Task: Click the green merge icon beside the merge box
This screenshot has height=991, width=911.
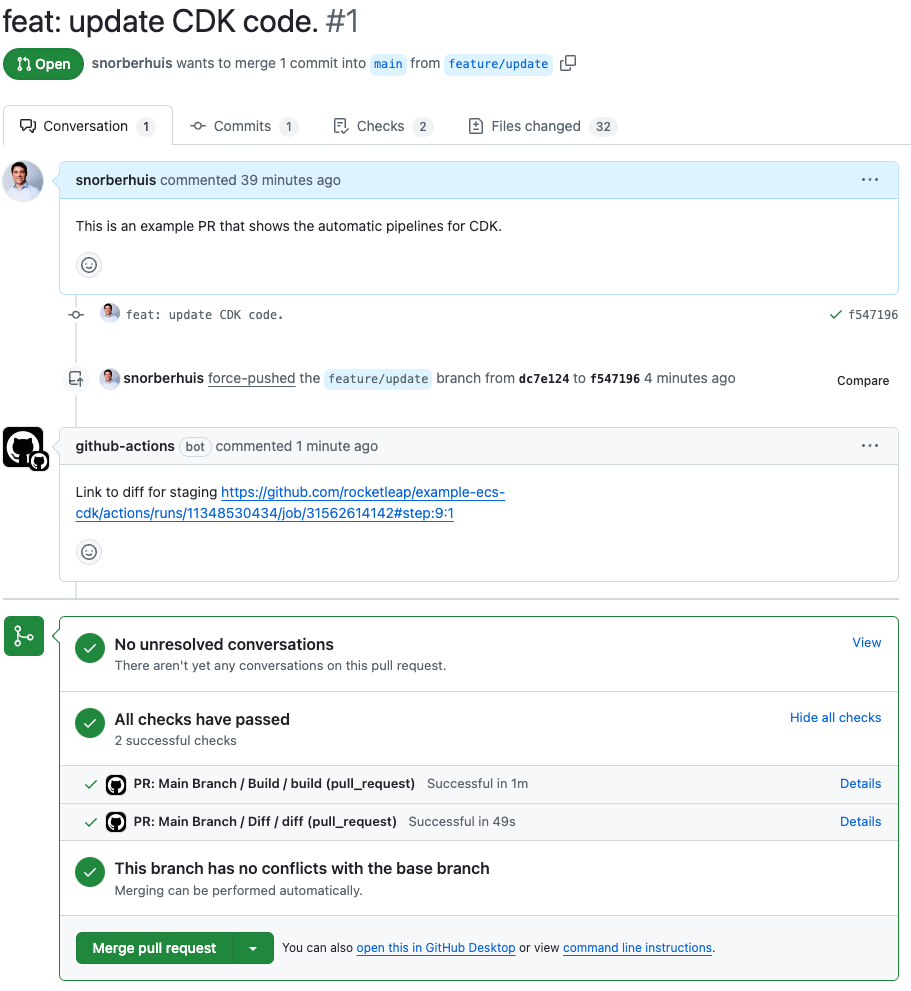Action: [x=23, y=635]
